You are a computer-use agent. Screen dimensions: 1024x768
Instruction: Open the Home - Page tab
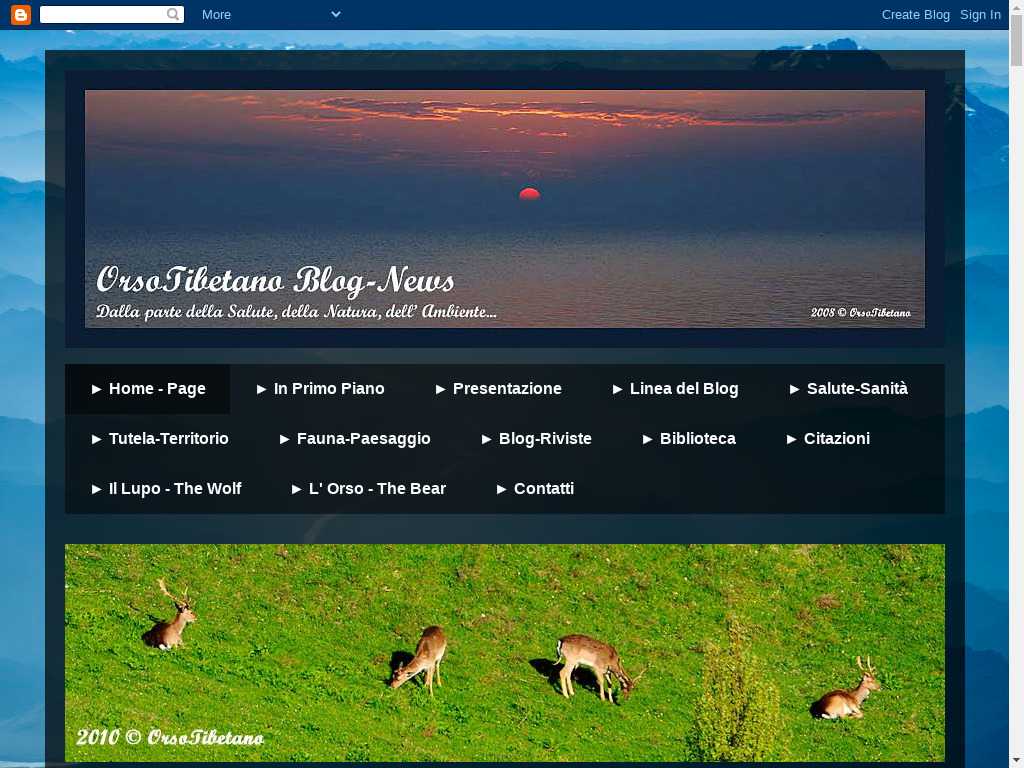(148, 389)
